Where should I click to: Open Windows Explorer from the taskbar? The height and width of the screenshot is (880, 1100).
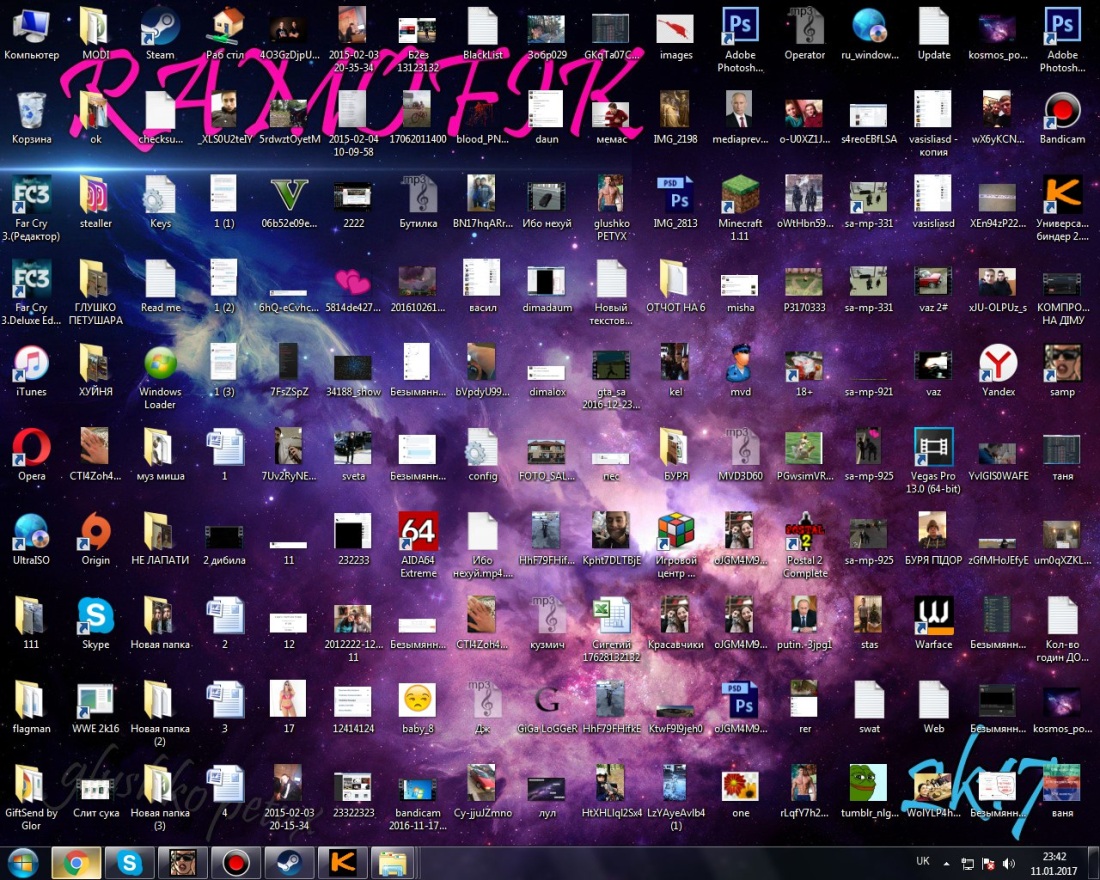[x=393, y=861]
